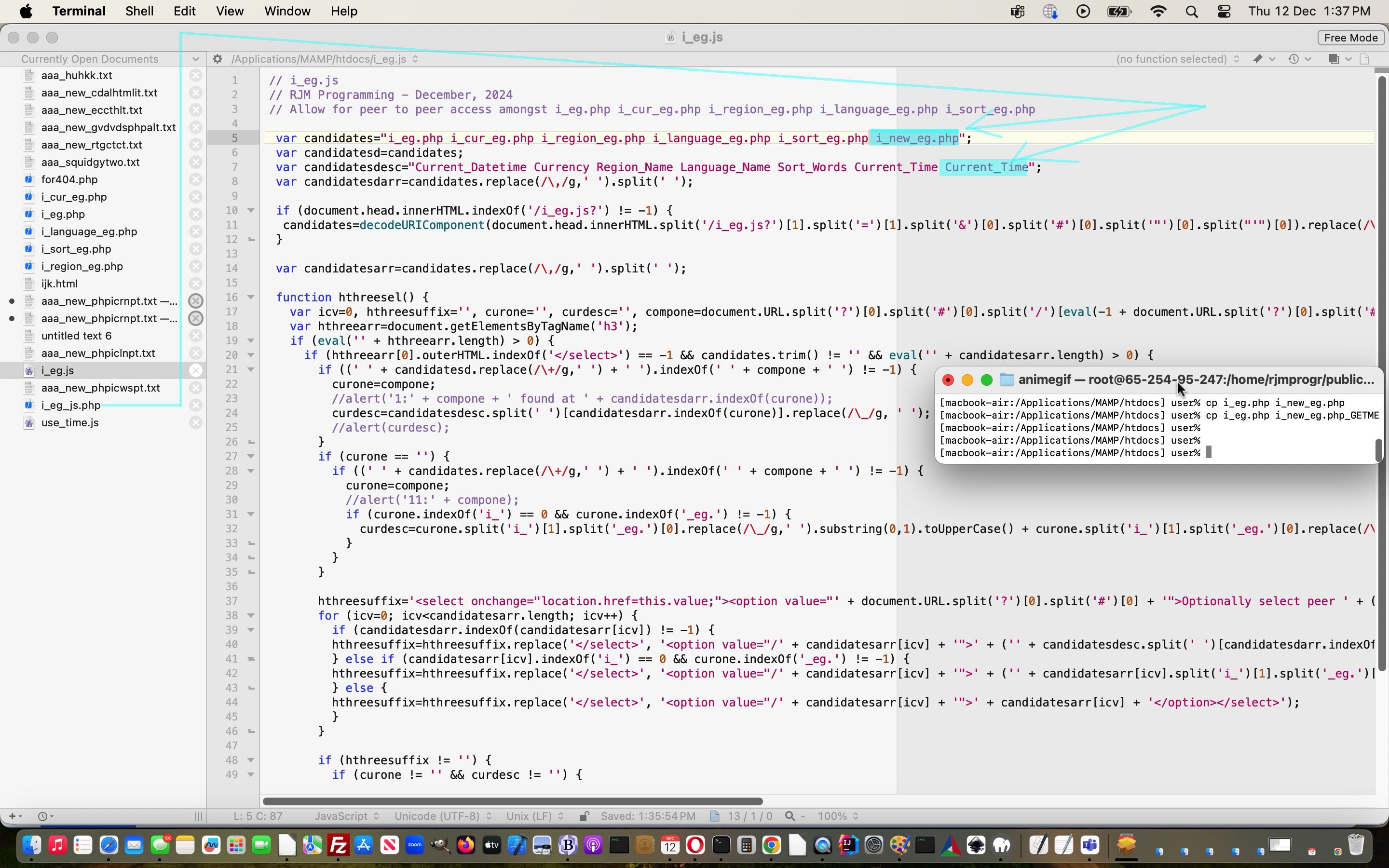Click the JavaScript language mode indicator
The height and width of the screenshot is (868, 1389).
click(341, 816)
